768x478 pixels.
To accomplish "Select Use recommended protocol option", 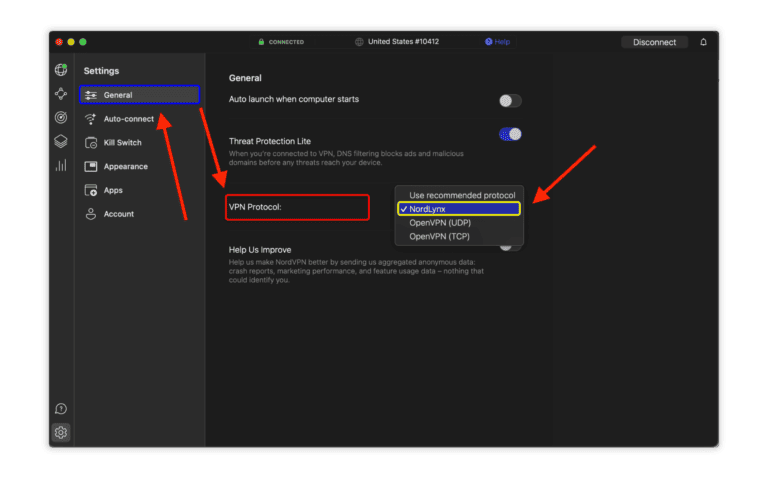I will pyautogui.click(x=462, y=195).
